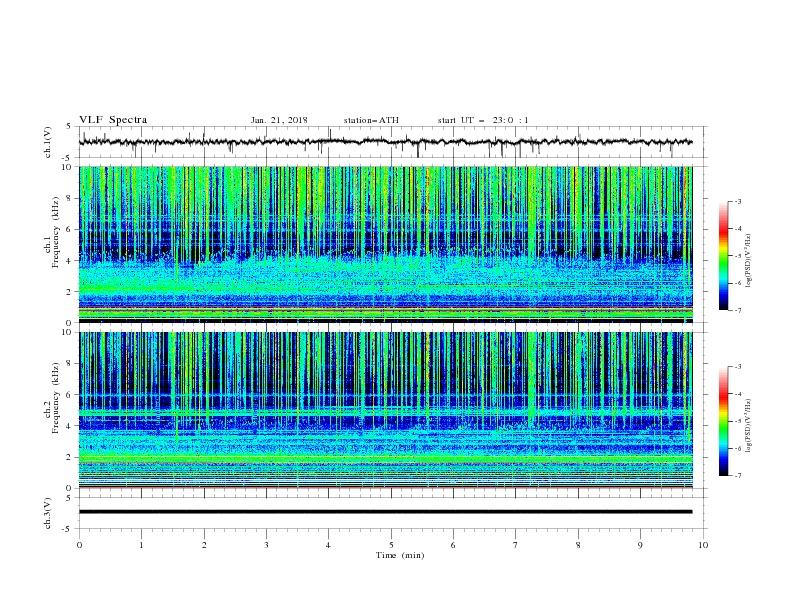The width and height of the screenshot is (792, 612).
Task: Click the "ch.1(V)" waveform axis label
Action: tap(48, 142)
